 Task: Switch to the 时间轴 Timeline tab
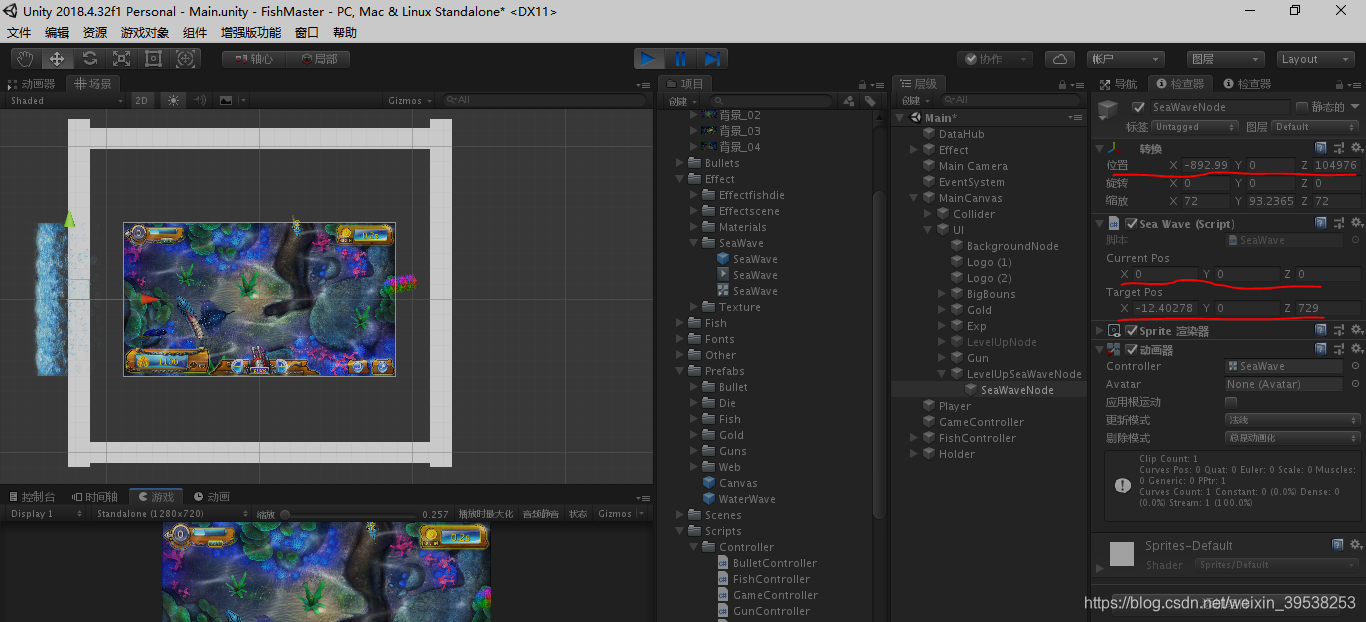tap(95, 496)
